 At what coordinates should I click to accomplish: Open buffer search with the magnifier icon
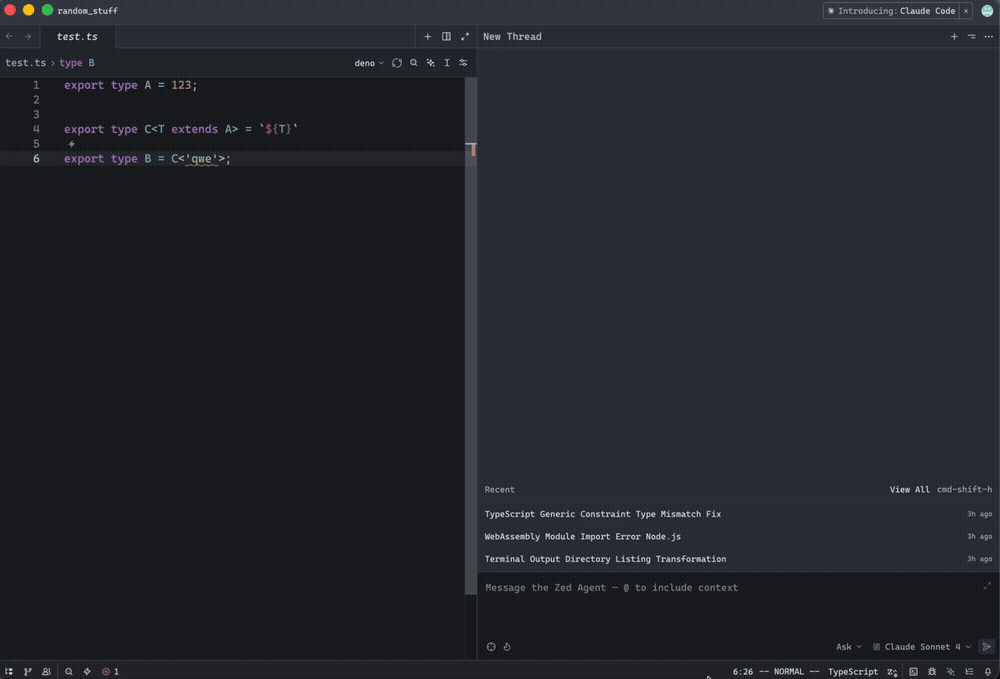(x=414, y=62)
